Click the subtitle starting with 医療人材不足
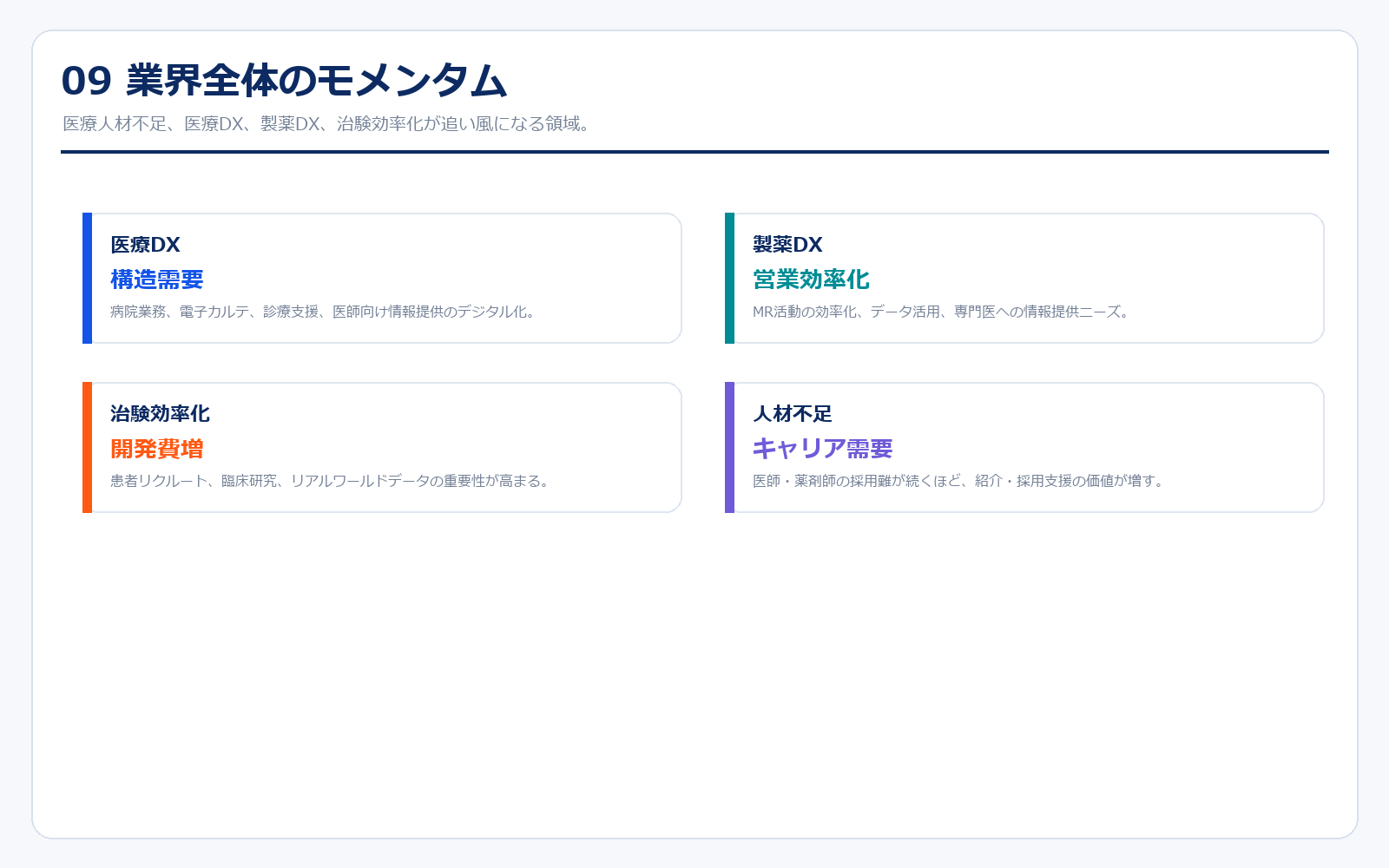The height and width of the screenshot is (868, 1389). pos(329,124)
